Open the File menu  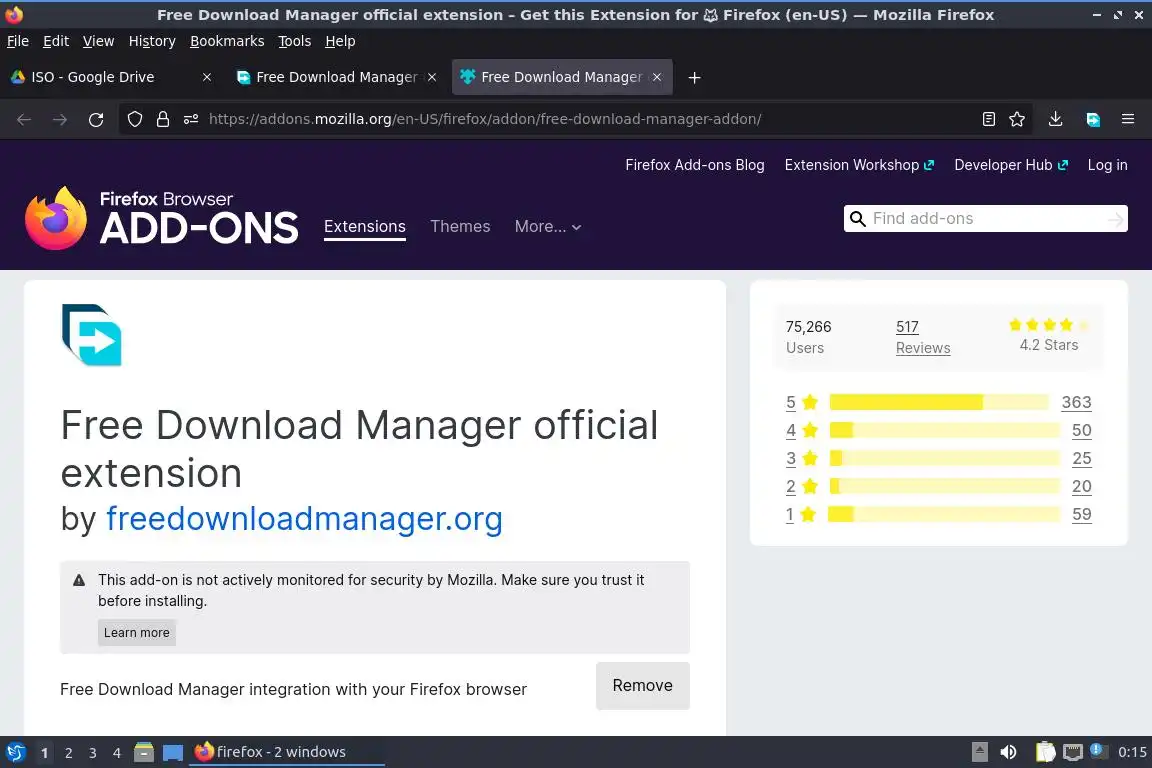point(18,41)
